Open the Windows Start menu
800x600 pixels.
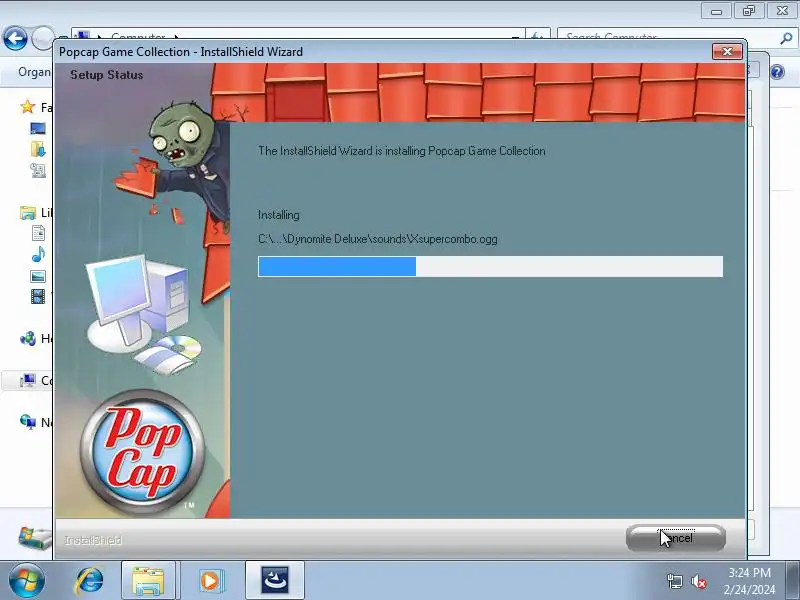pos(27,581)
